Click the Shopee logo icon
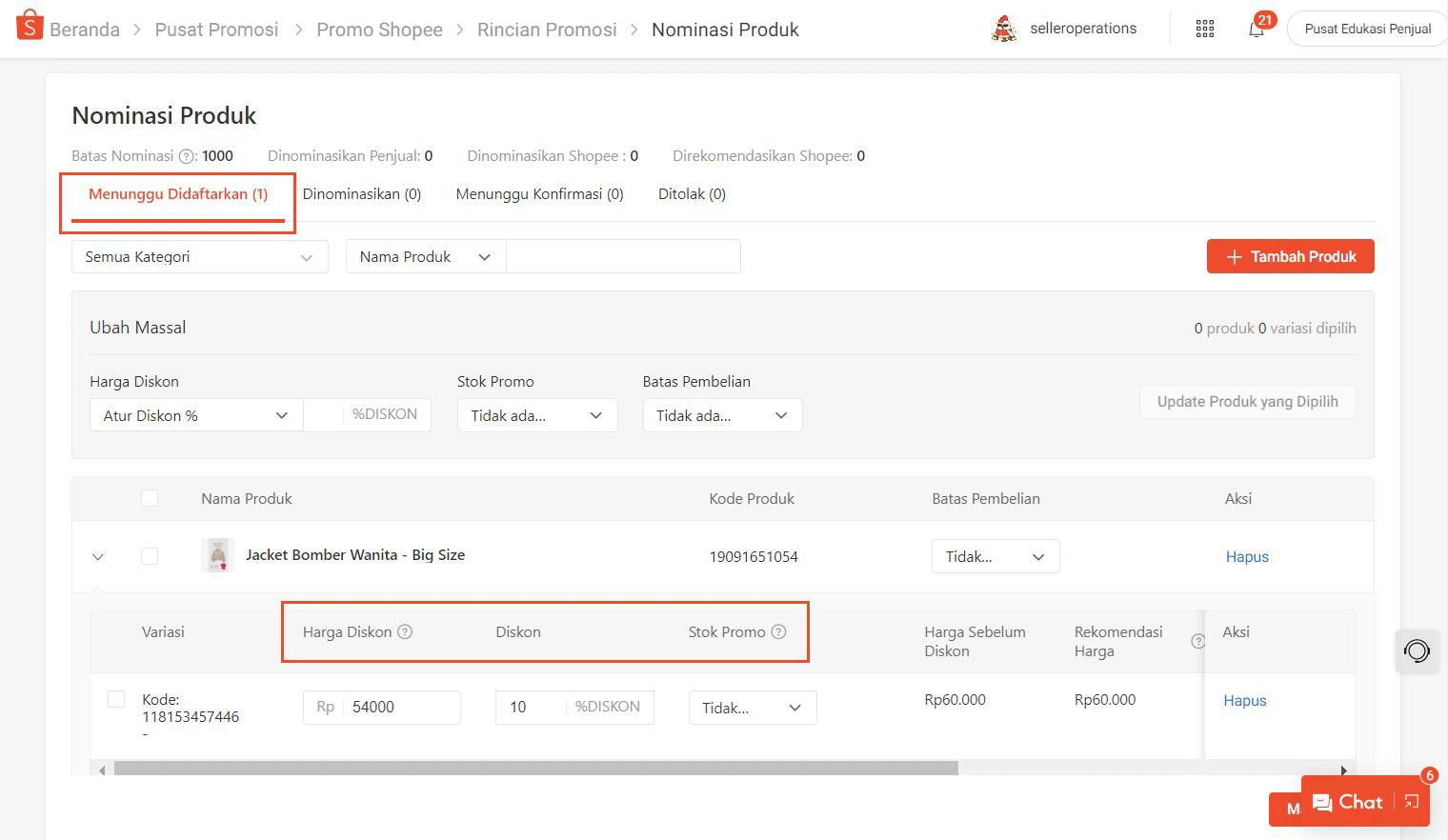Viewport: 1448px width, 840px height. point(30,26)
